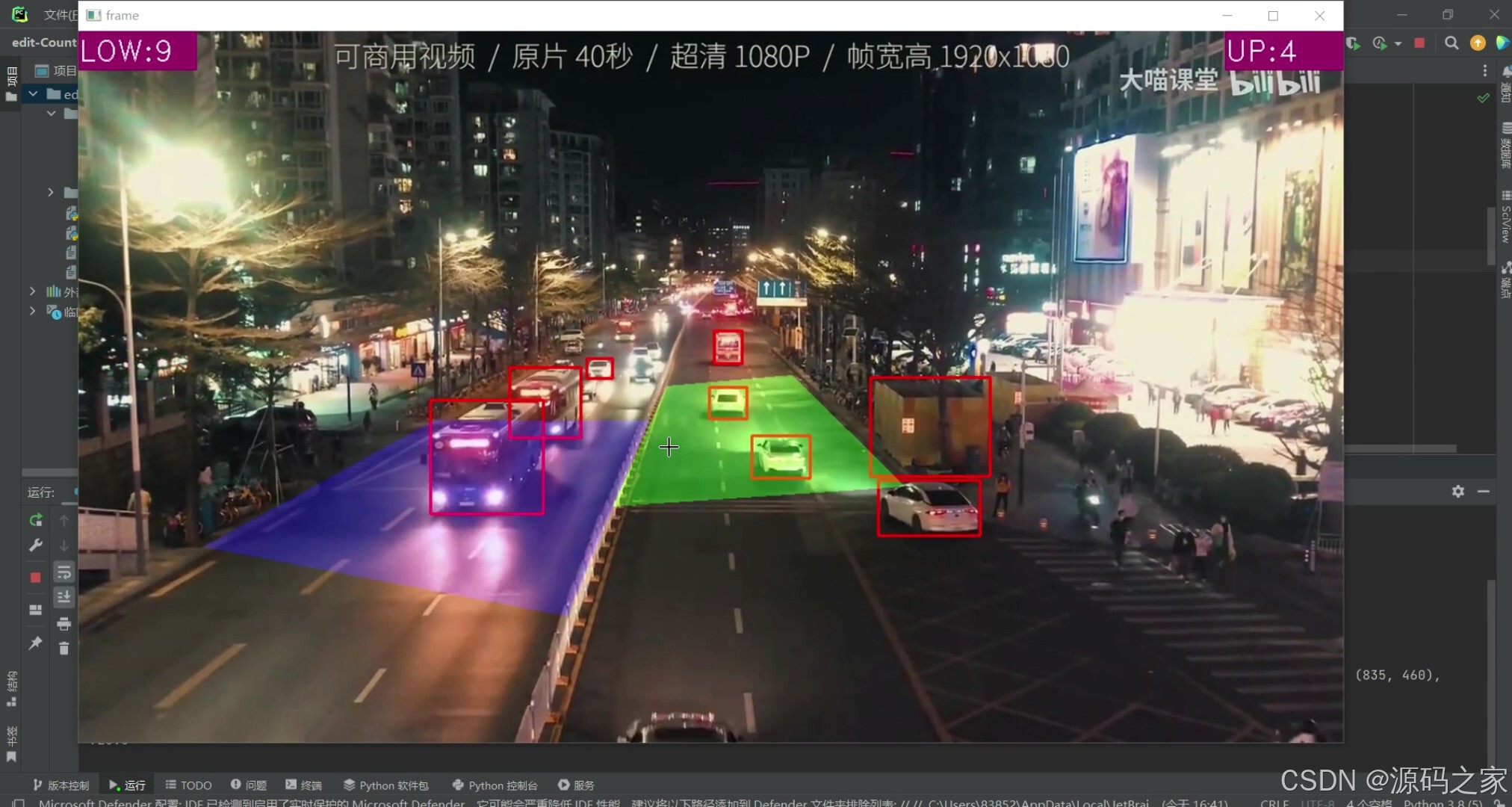Click the orange IDE update arrow icon
Image resolution: width=1512 pixels, height=807 pixels.
click(1478, 43)
